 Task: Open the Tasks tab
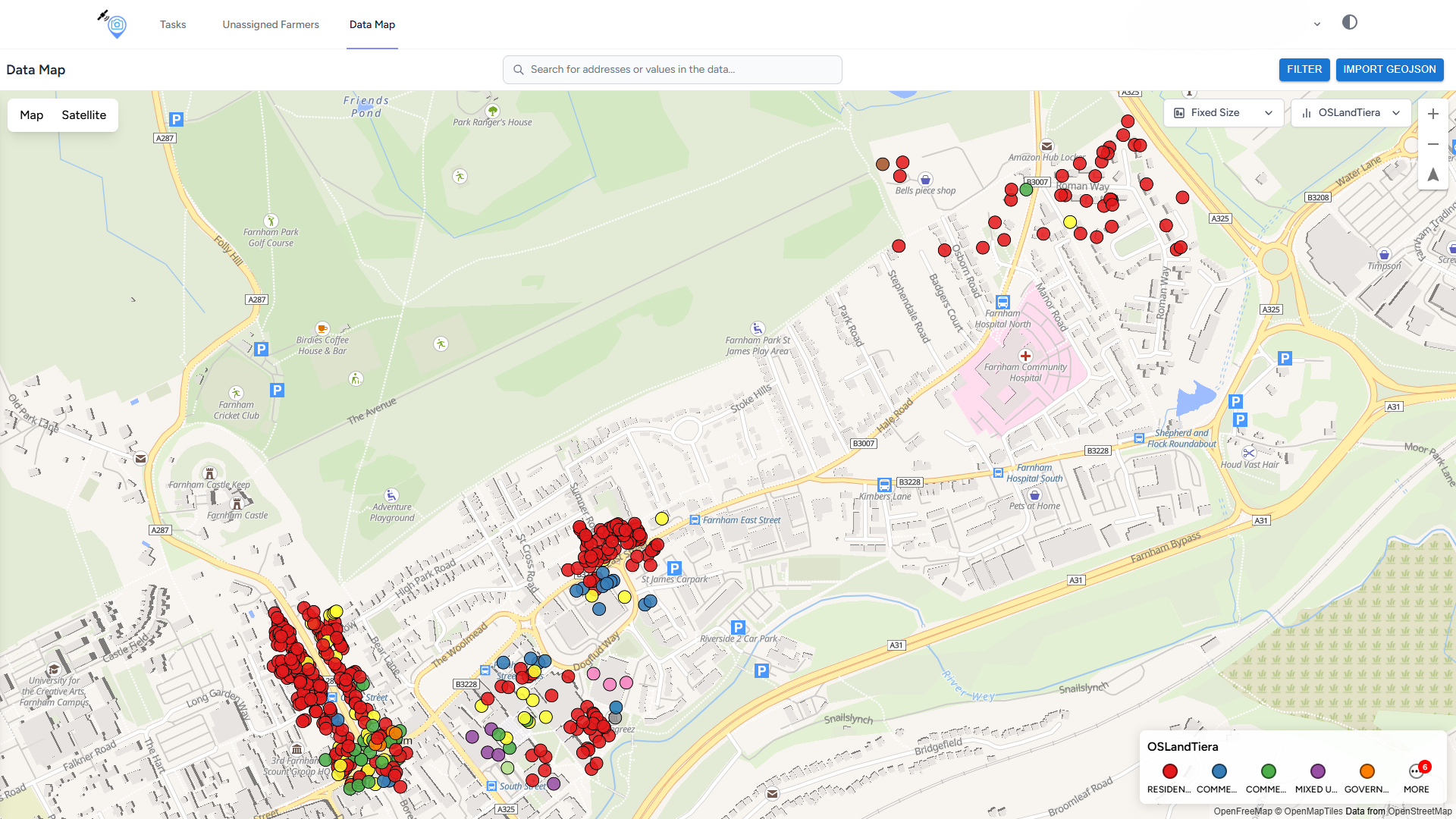(x=173, y=24)
